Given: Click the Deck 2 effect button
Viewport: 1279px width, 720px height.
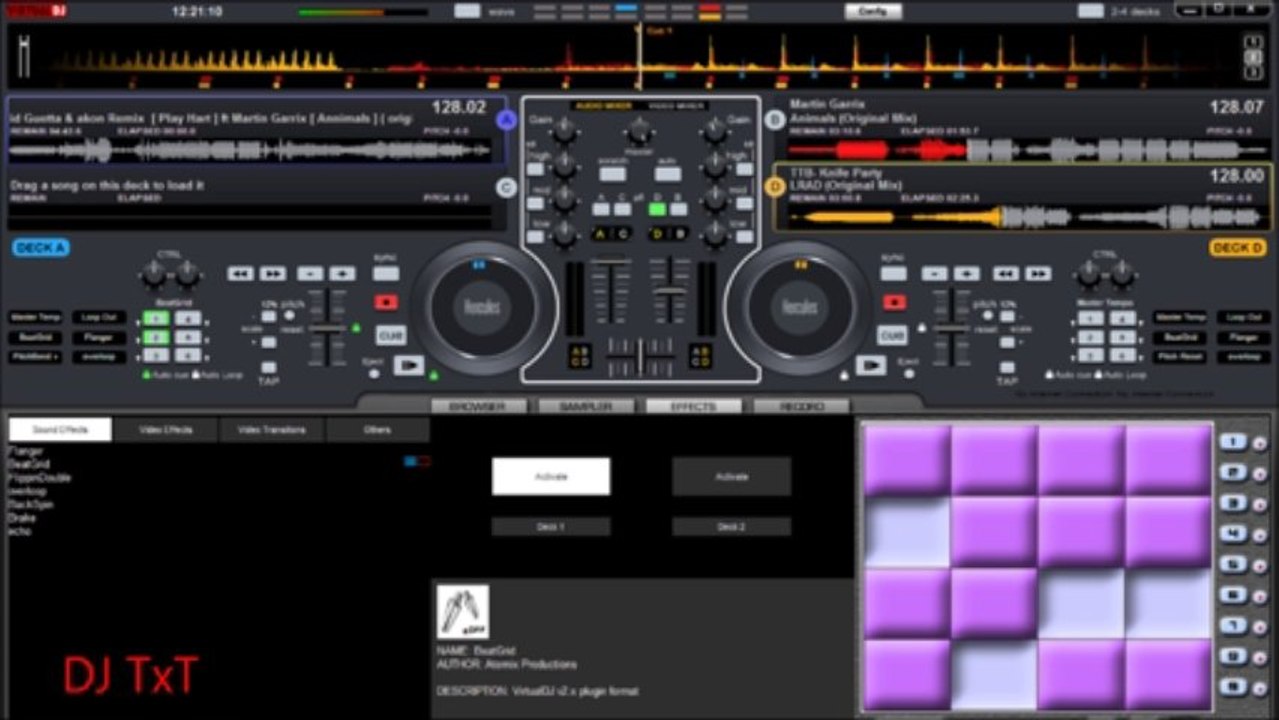Looking at the screenshot, I should pos(731,526).
